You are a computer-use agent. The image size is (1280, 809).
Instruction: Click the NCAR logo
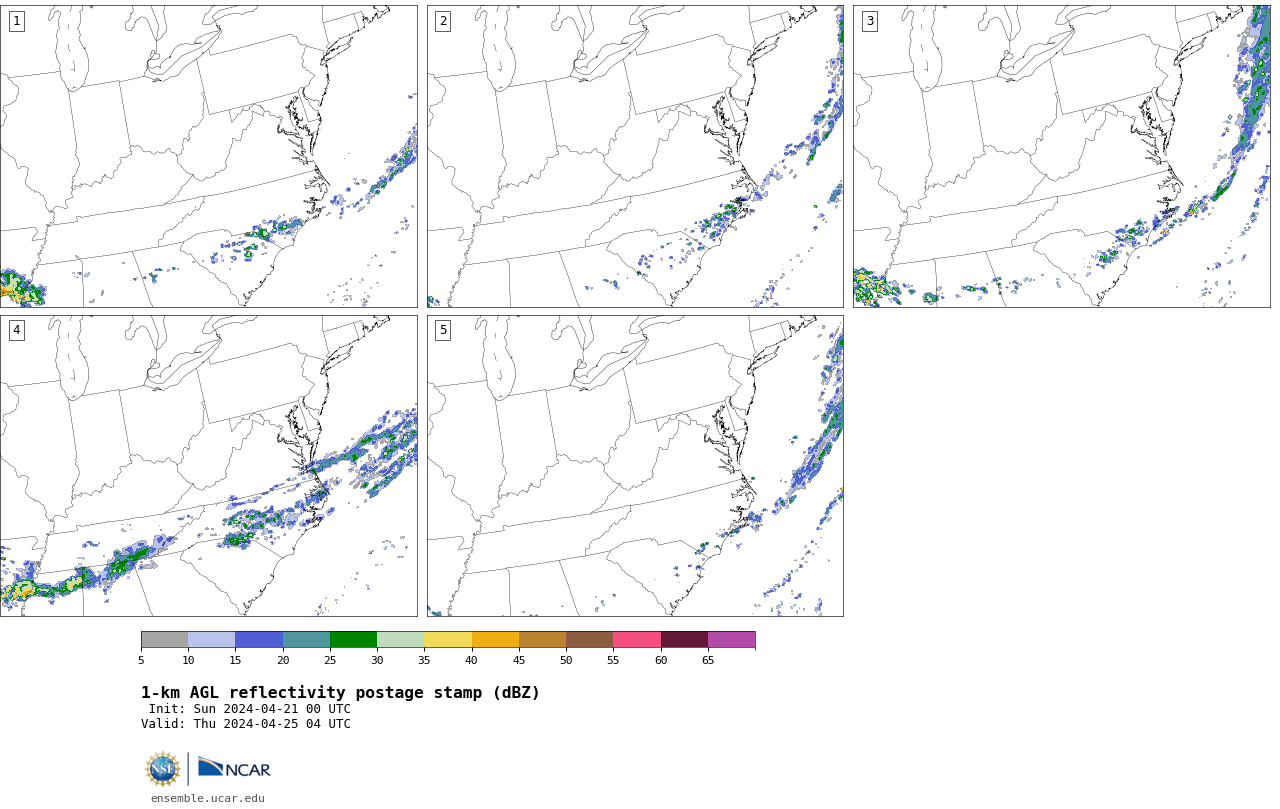[234, 768]
